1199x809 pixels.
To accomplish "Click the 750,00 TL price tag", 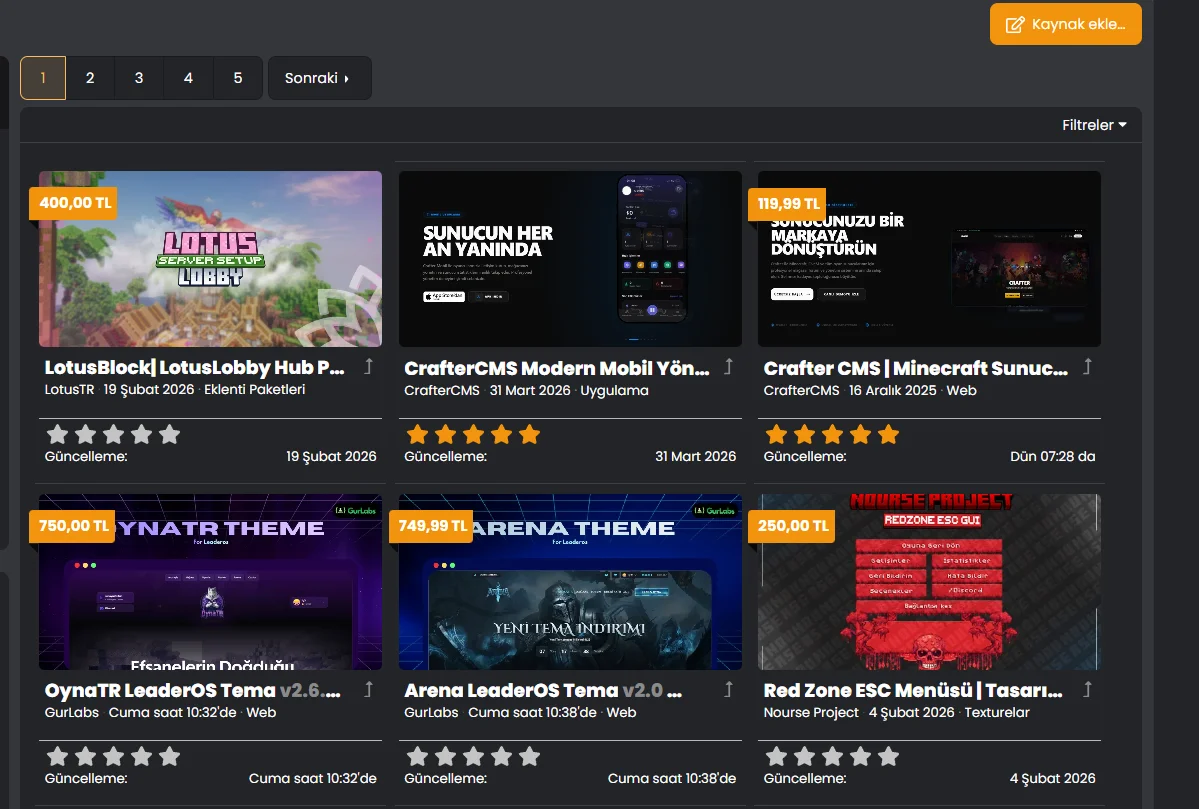I will 73,526.
